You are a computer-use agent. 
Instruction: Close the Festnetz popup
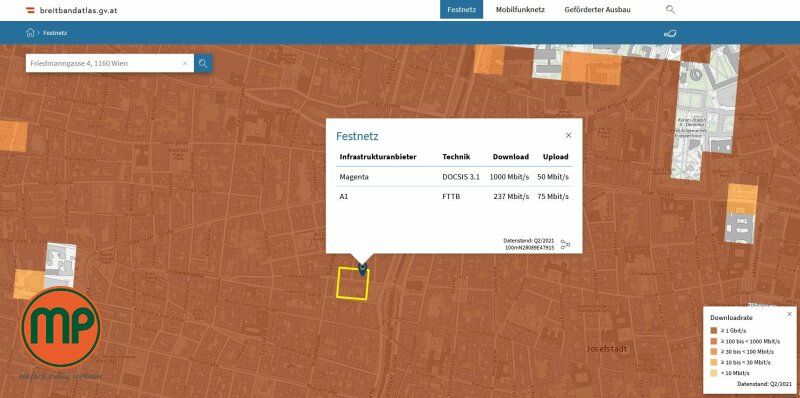click(x=568, y=135)
